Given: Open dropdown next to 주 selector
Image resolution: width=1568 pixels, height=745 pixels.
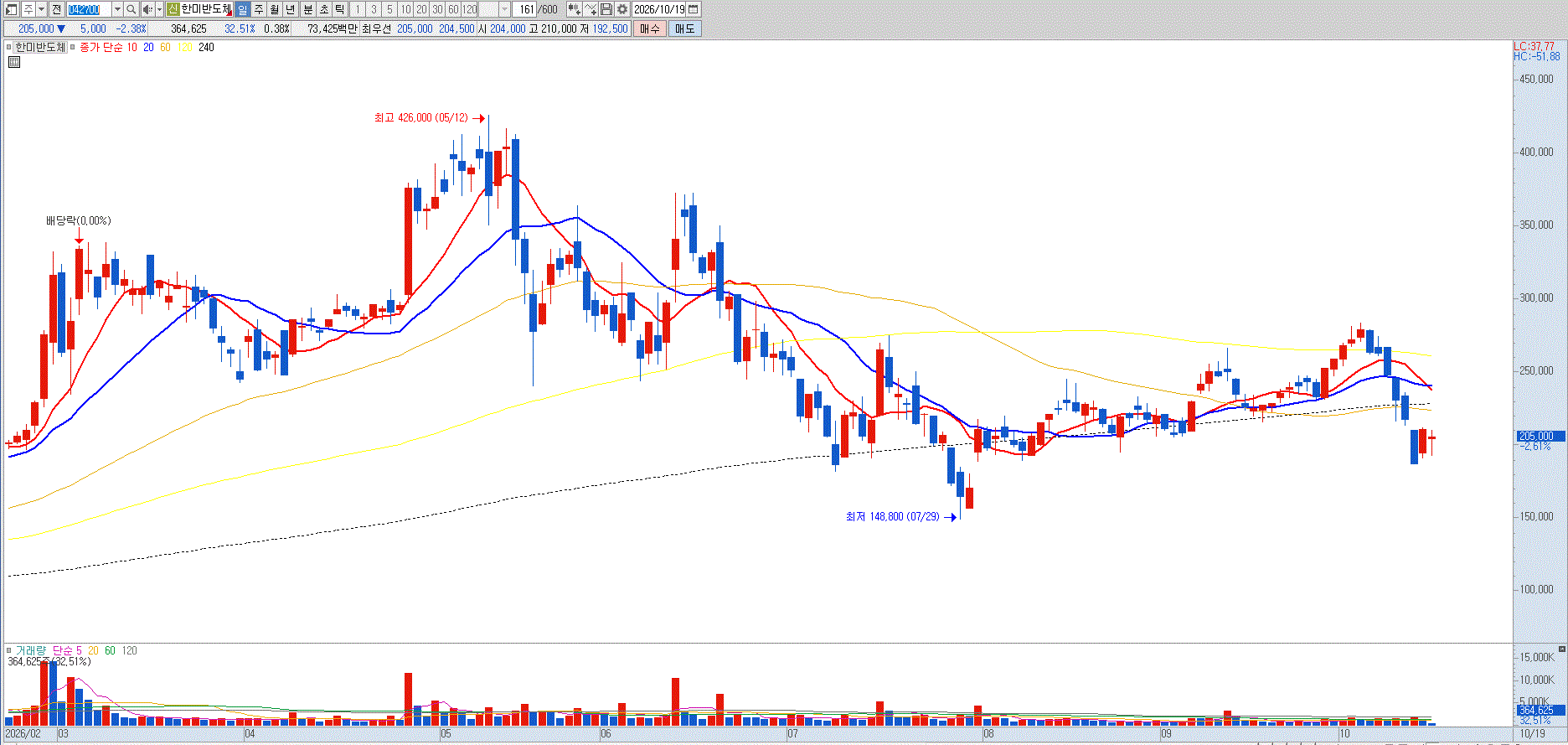Looking at the screenshot, I should click(42, 9).
